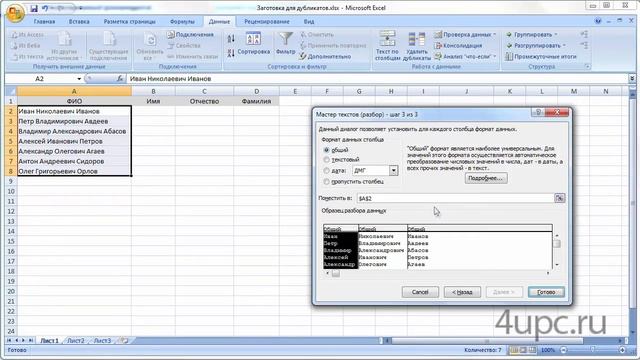640x360 pixels.
Task: Open the Вставка tab
Action: pyautogui.click(x=79, y=22)
